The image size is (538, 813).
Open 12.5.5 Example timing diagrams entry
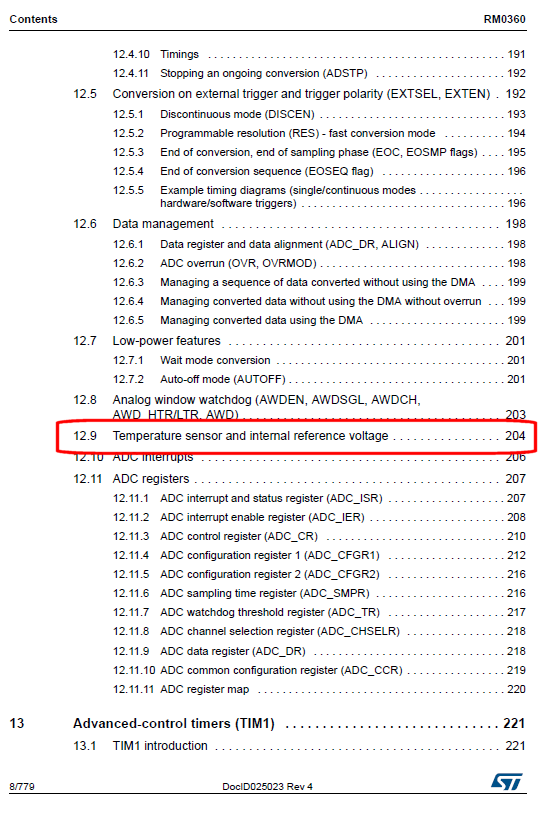319,197
